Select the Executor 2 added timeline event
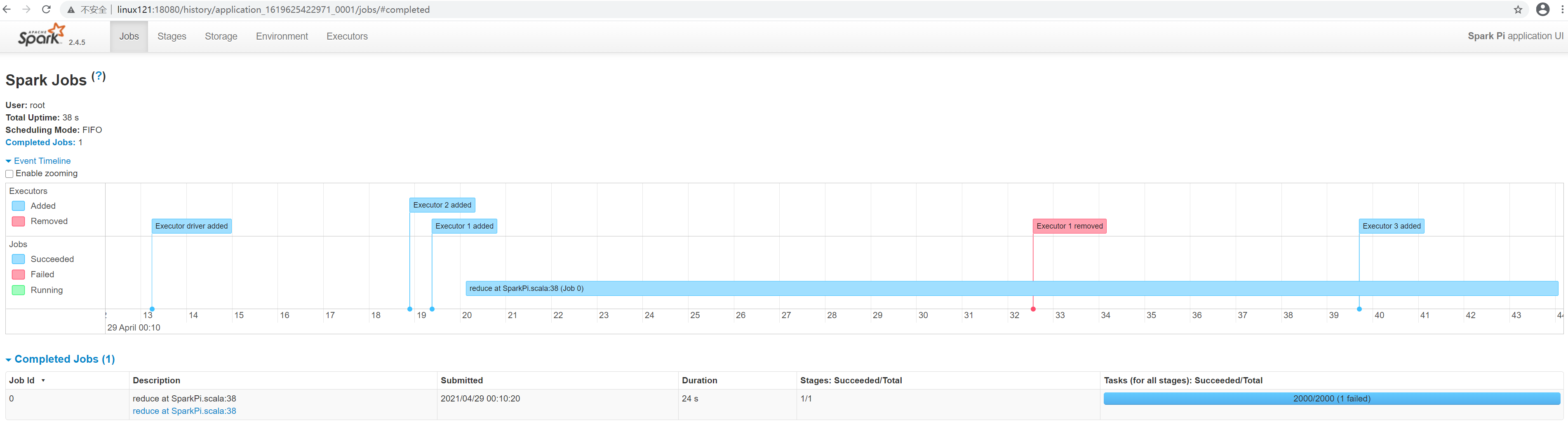The height and width of the screenshot is (425, 1568). [442, 205]
